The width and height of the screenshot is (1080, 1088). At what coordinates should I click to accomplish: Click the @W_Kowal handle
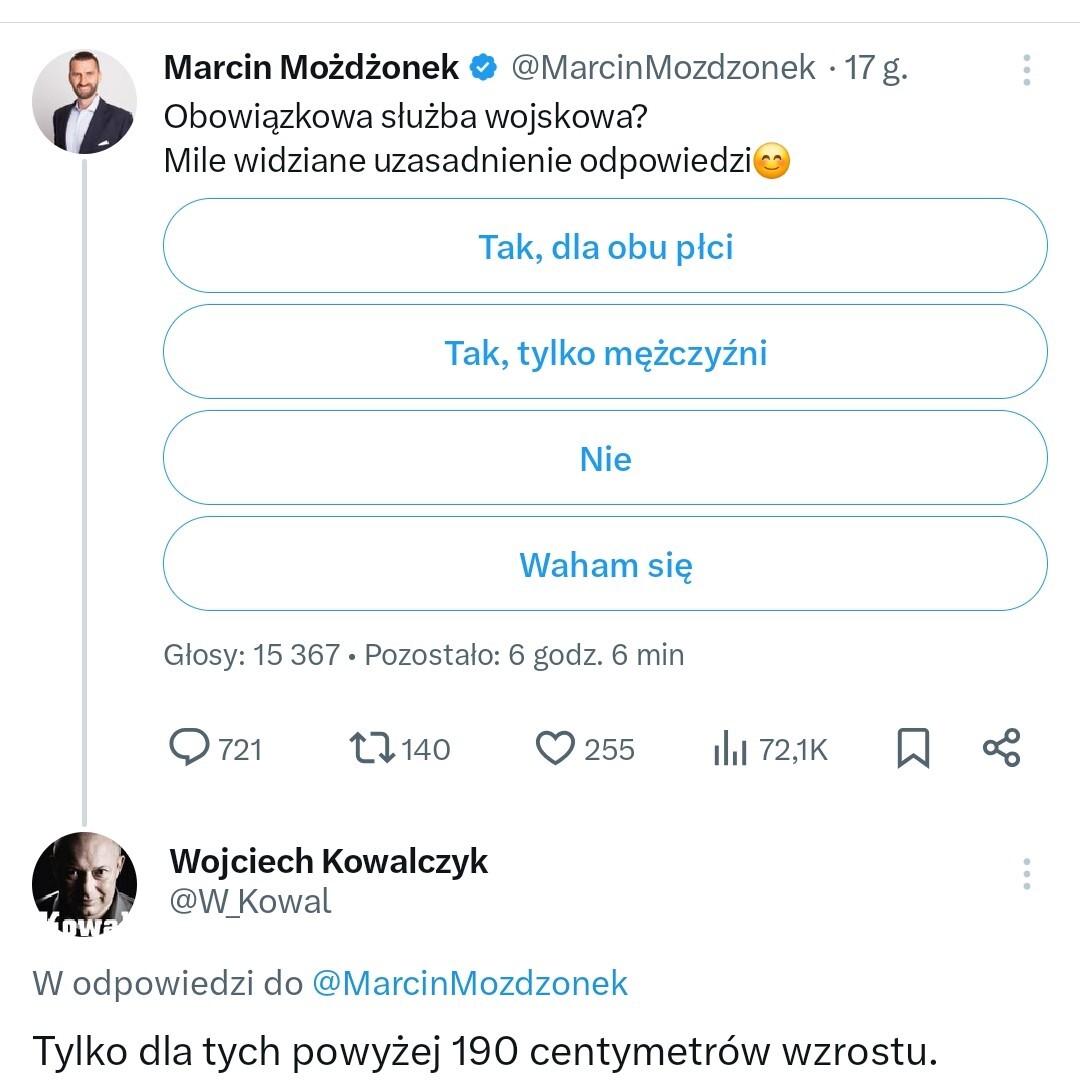pos(250,901)
